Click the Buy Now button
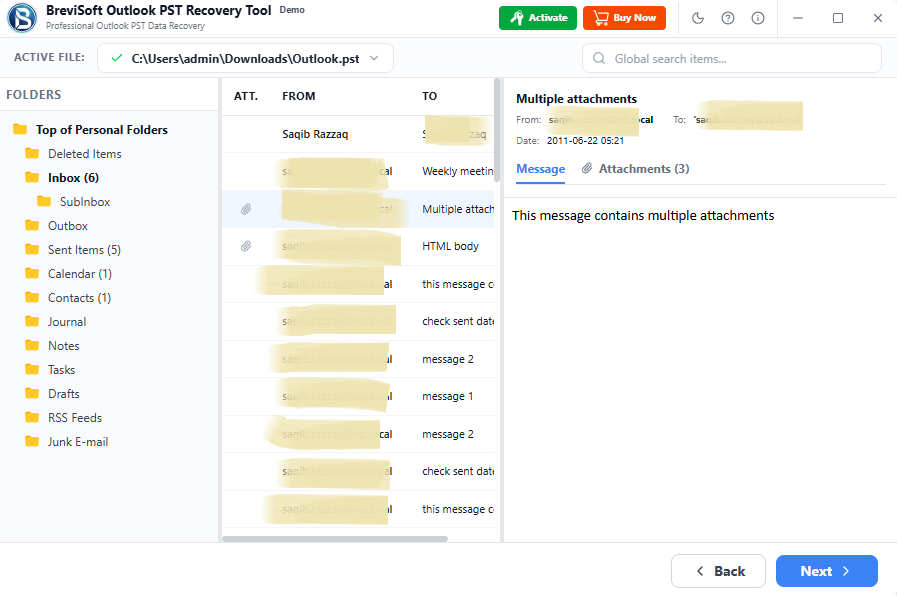 click(624, 18)
